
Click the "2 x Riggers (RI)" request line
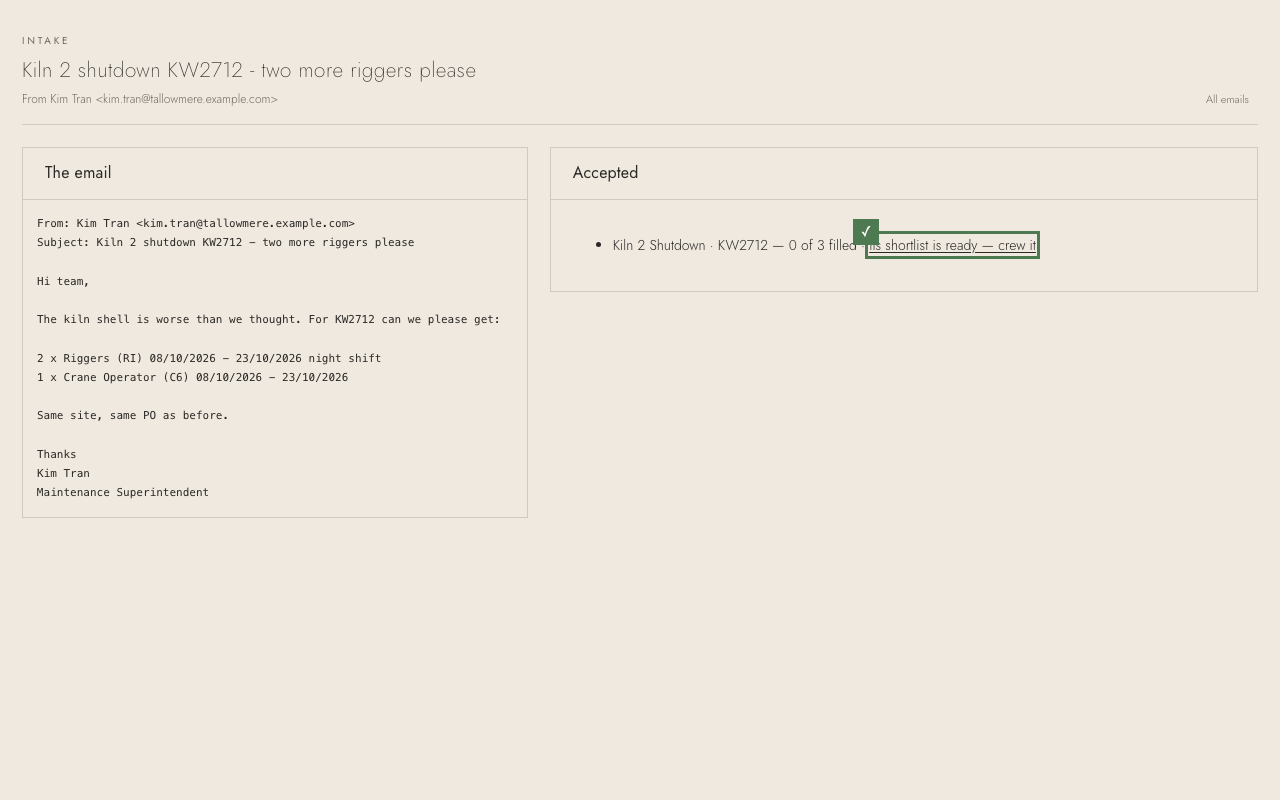pyautogui.click(x=209, y=358)
